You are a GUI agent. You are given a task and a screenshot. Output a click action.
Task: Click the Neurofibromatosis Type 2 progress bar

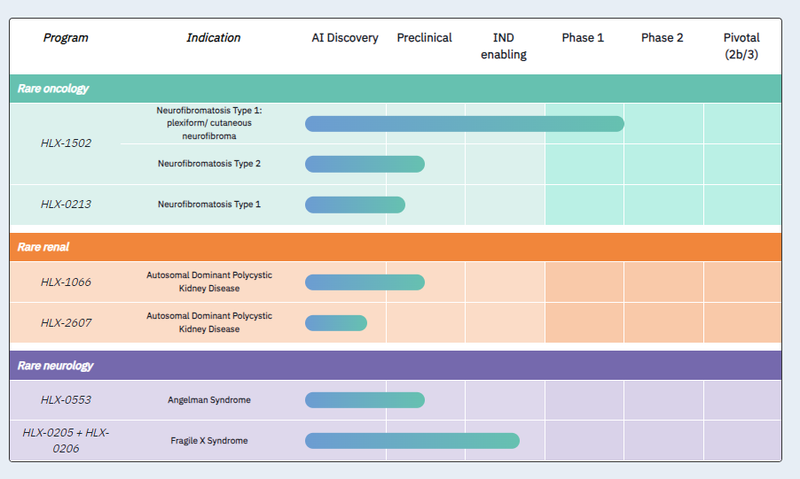point(365,164)
